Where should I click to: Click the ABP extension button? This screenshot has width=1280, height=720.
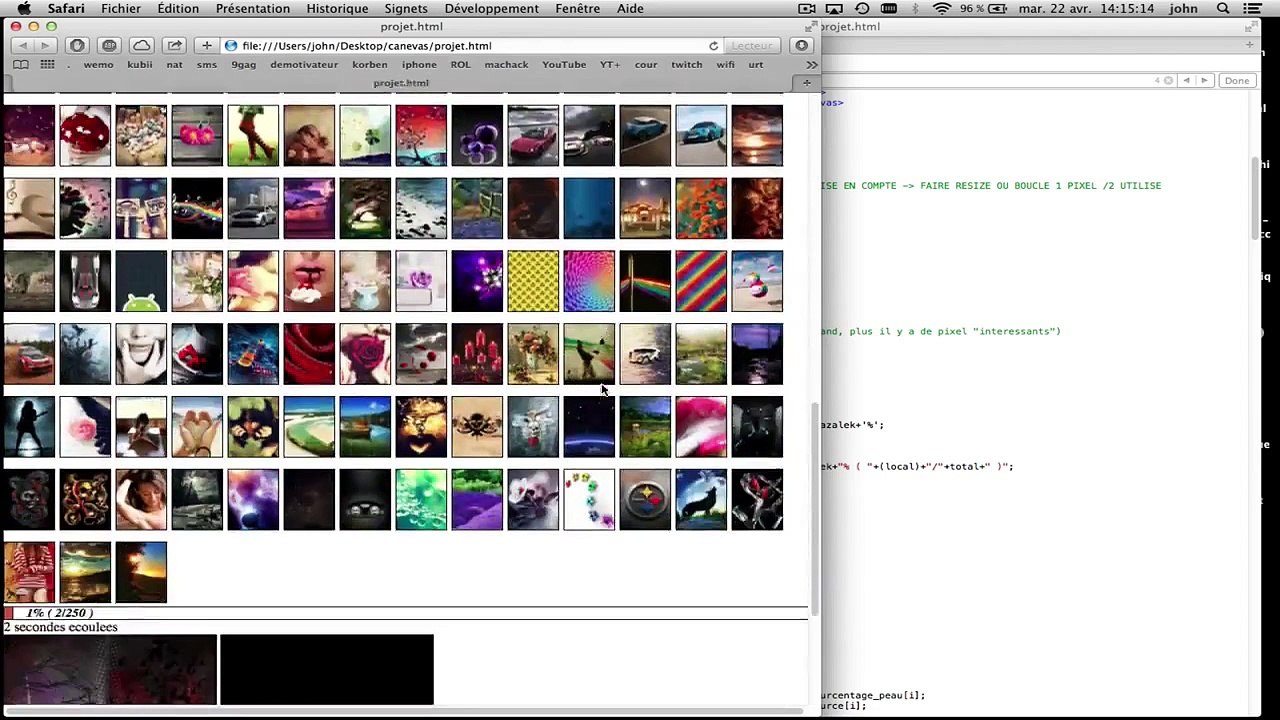click(x=109, y=46)
